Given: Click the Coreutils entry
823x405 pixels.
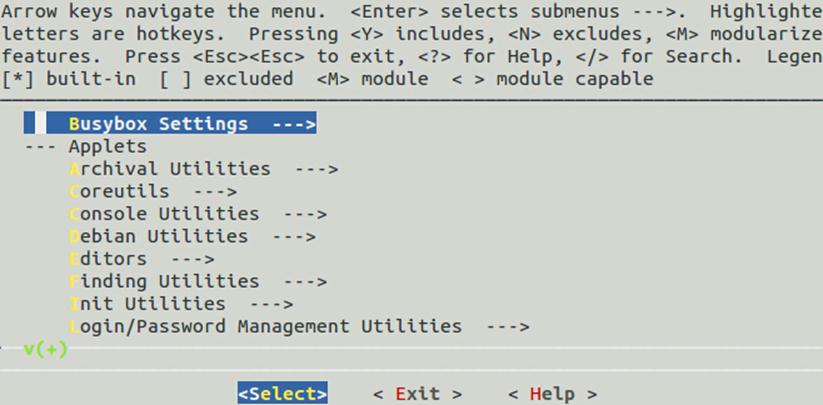Looking at the screenshot, I should [119, 190].
